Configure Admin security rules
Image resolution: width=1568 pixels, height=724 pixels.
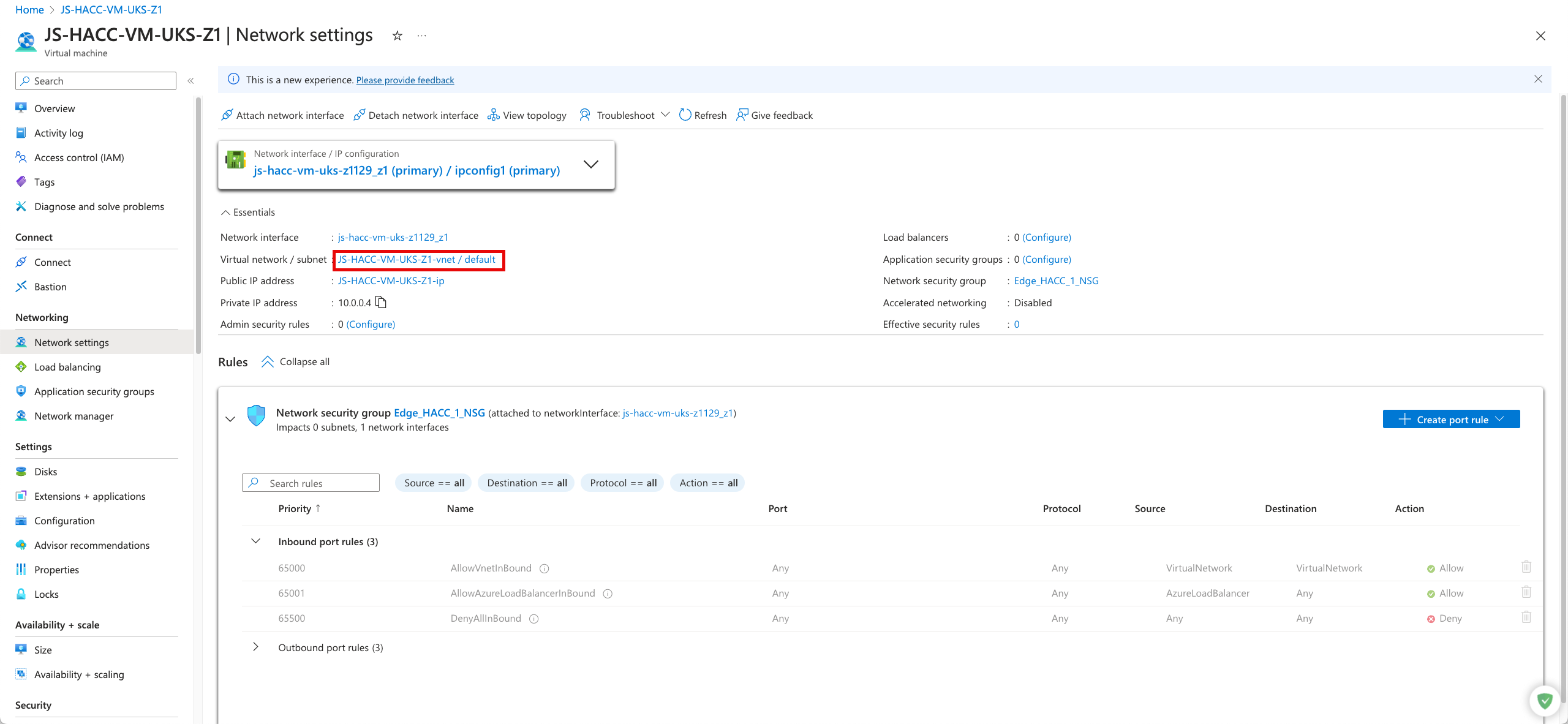click(371, 324)
